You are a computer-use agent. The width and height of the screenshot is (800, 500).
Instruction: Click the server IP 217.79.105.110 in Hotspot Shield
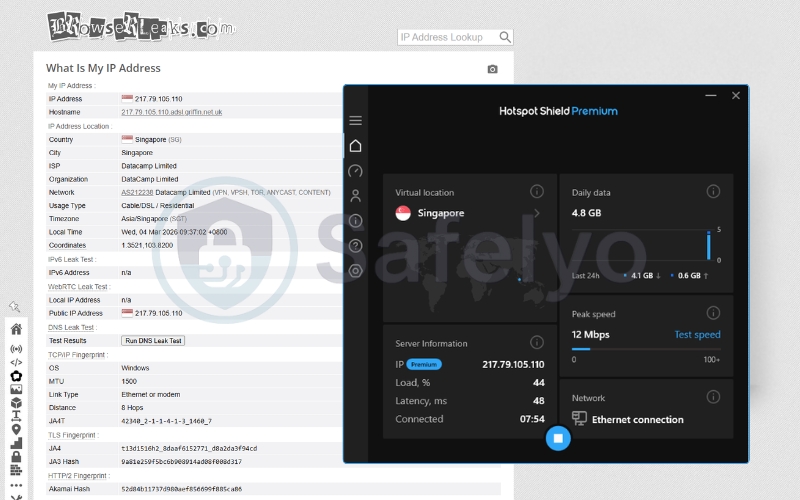[513, 365]
